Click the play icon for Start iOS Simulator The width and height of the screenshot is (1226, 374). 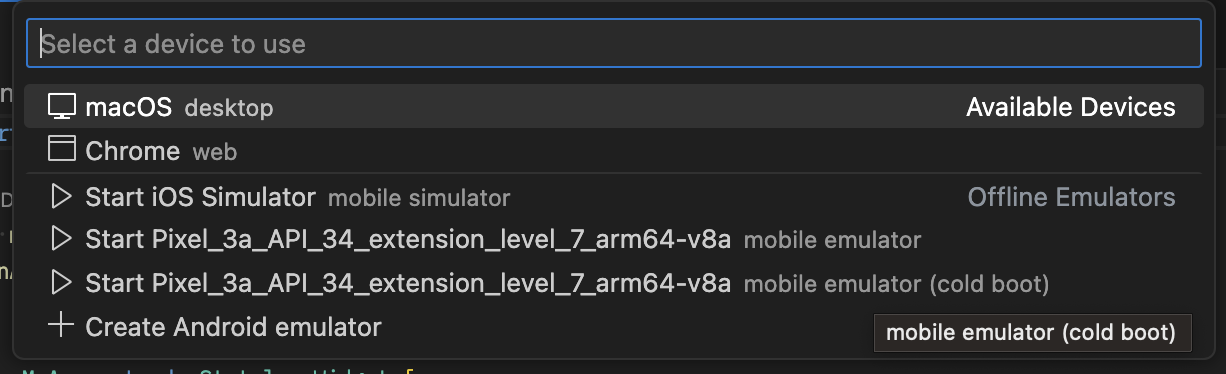(62, 197)
